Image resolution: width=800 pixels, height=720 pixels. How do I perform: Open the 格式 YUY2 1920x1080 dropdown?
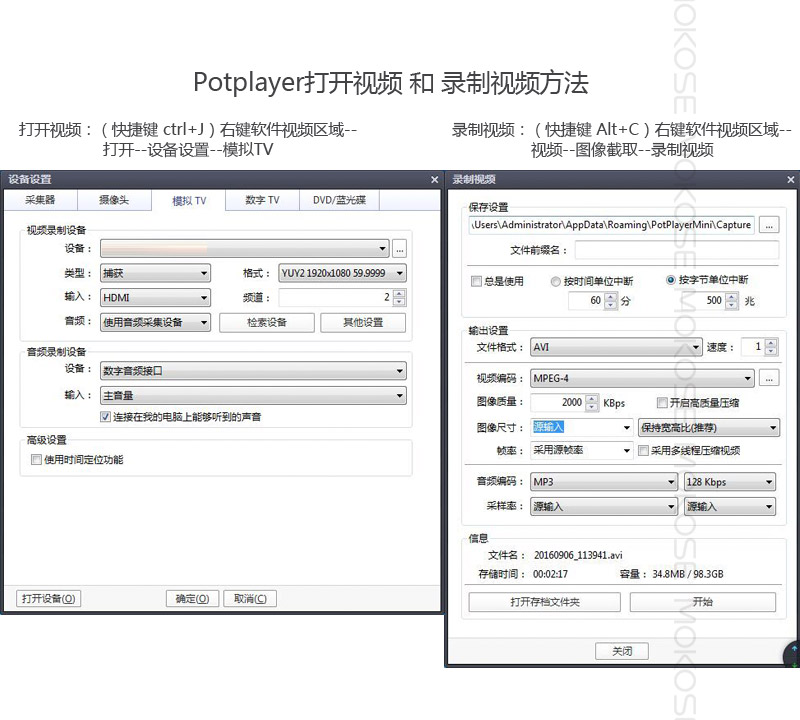click(x=342, y=273)
